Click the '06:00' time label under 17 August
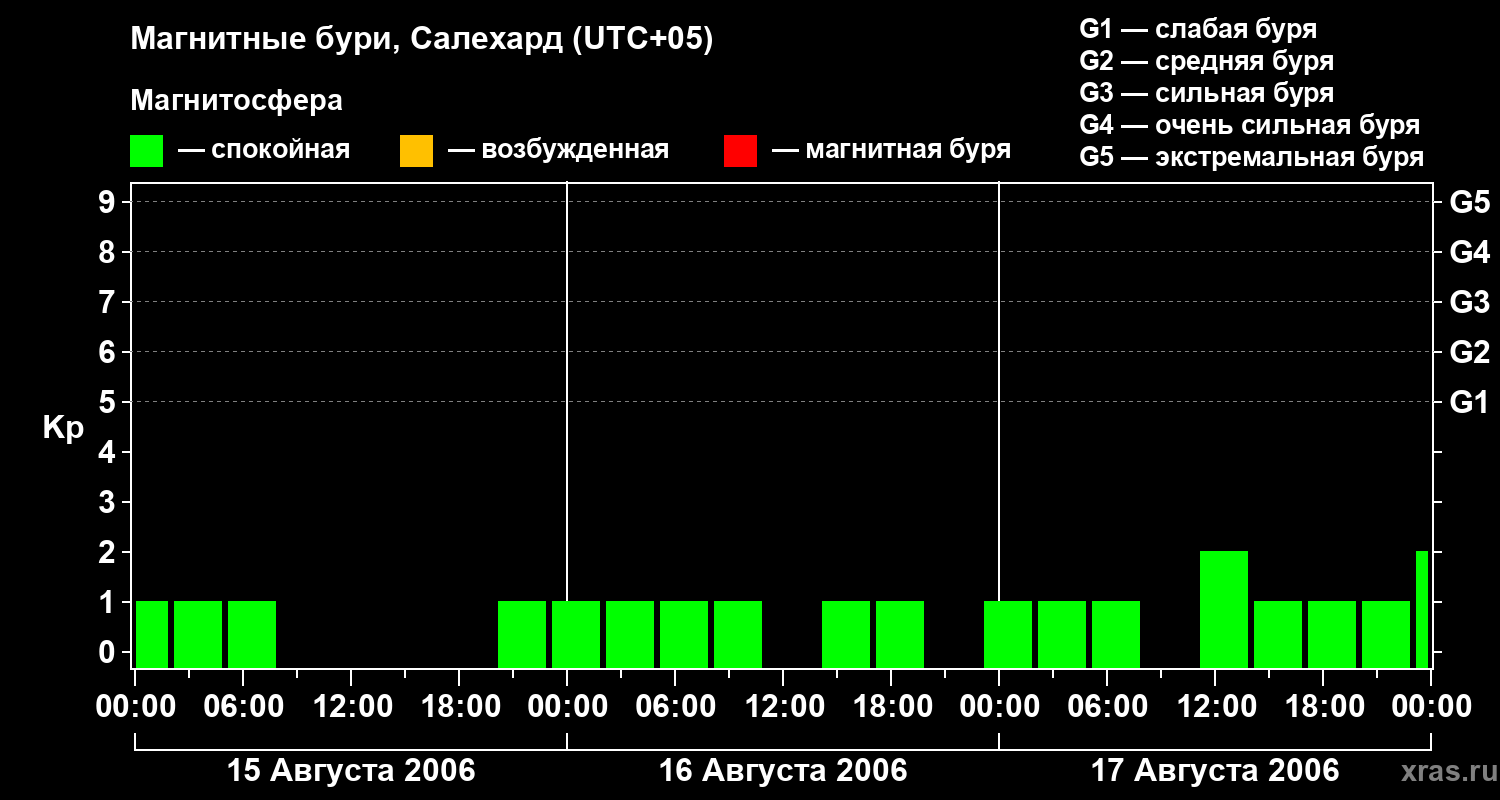 coord(1107,707)
